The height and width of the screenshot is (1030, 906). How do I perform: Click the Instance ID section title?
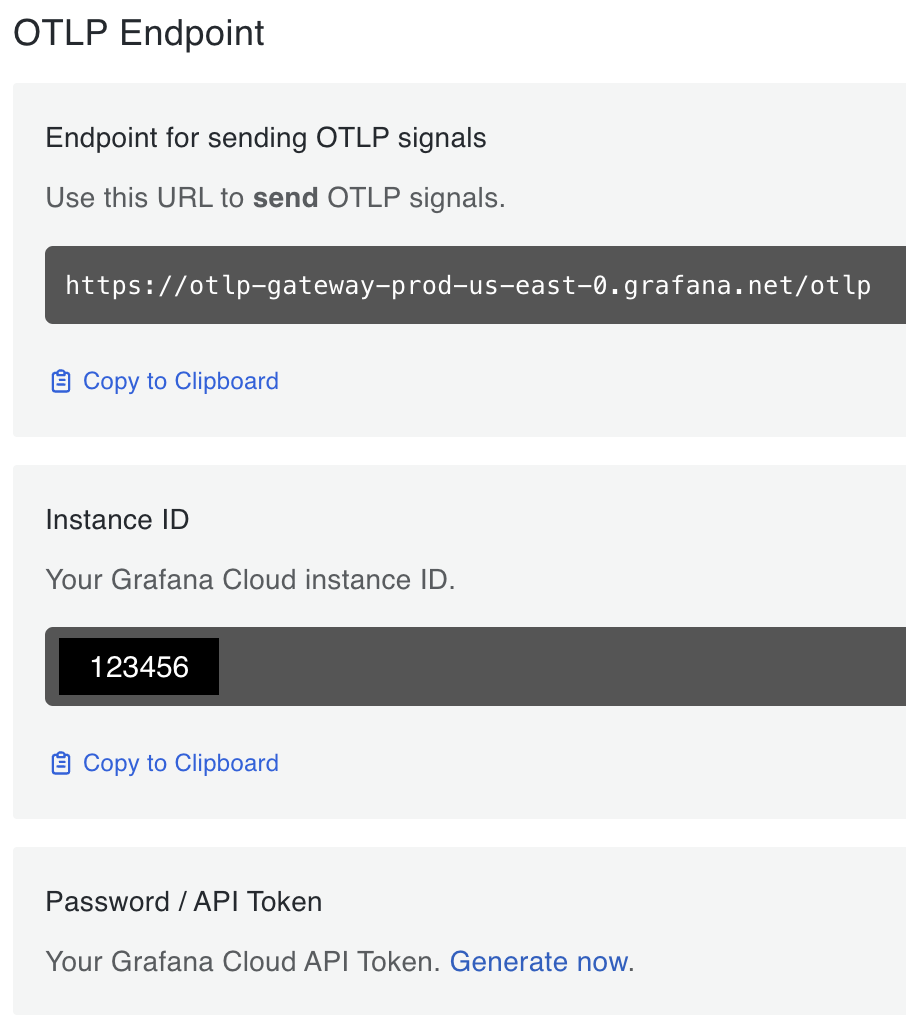[118, 520]
